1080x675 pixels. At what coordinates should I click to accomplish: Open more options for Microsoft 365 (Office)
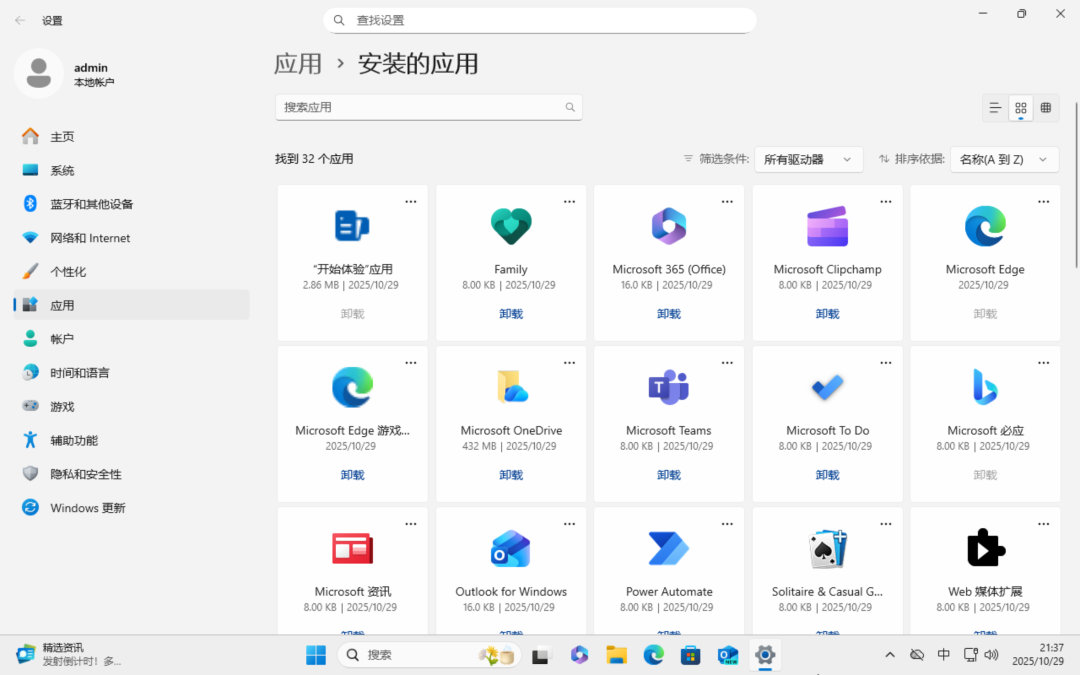[727, 202]
